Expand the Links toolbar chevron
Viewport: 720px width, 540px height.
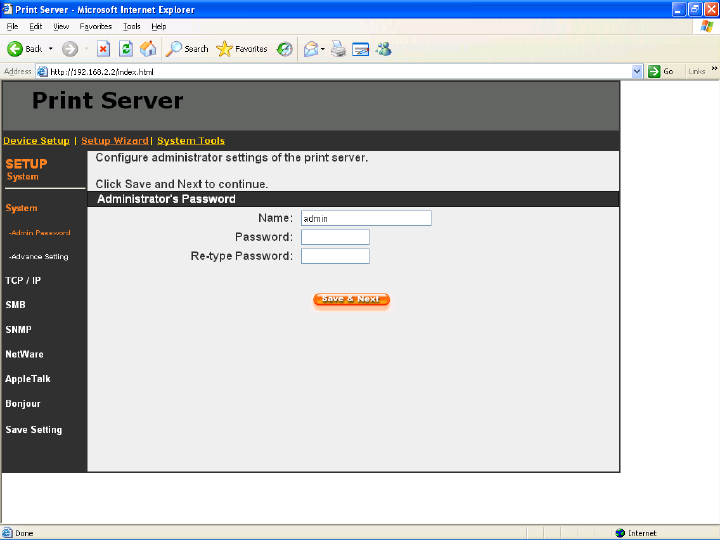pyautogui.click(x=714, y=69)
